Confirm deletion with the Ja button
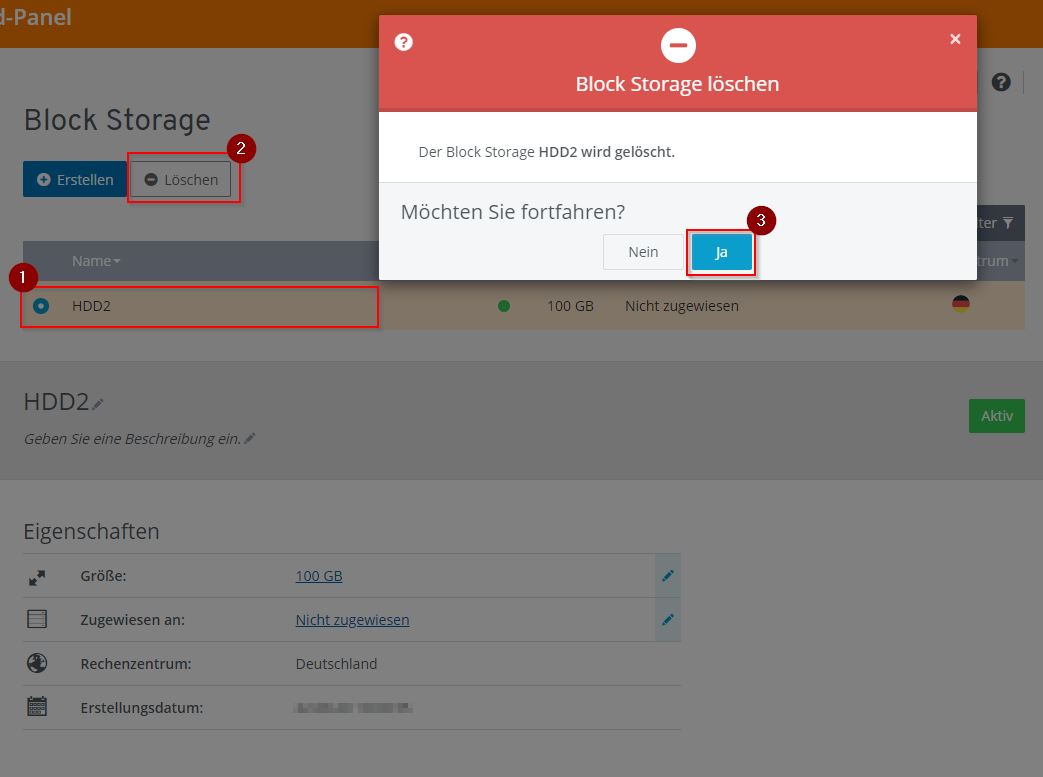Screen dimensions: 1043x777 point(722,252)
